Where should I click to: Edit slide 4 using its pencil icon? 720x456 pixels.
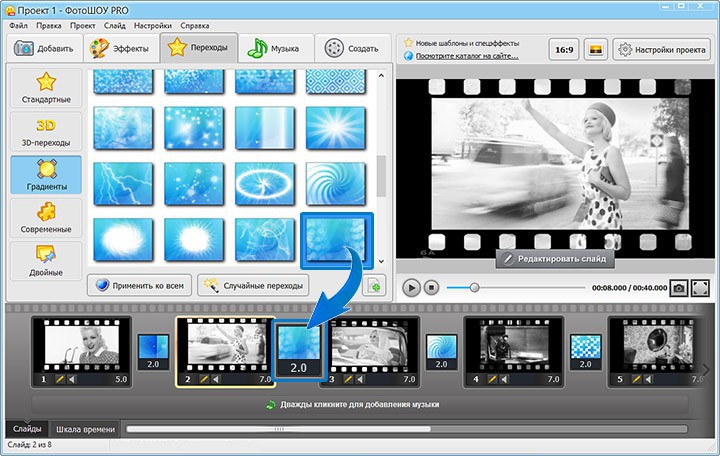492,379
